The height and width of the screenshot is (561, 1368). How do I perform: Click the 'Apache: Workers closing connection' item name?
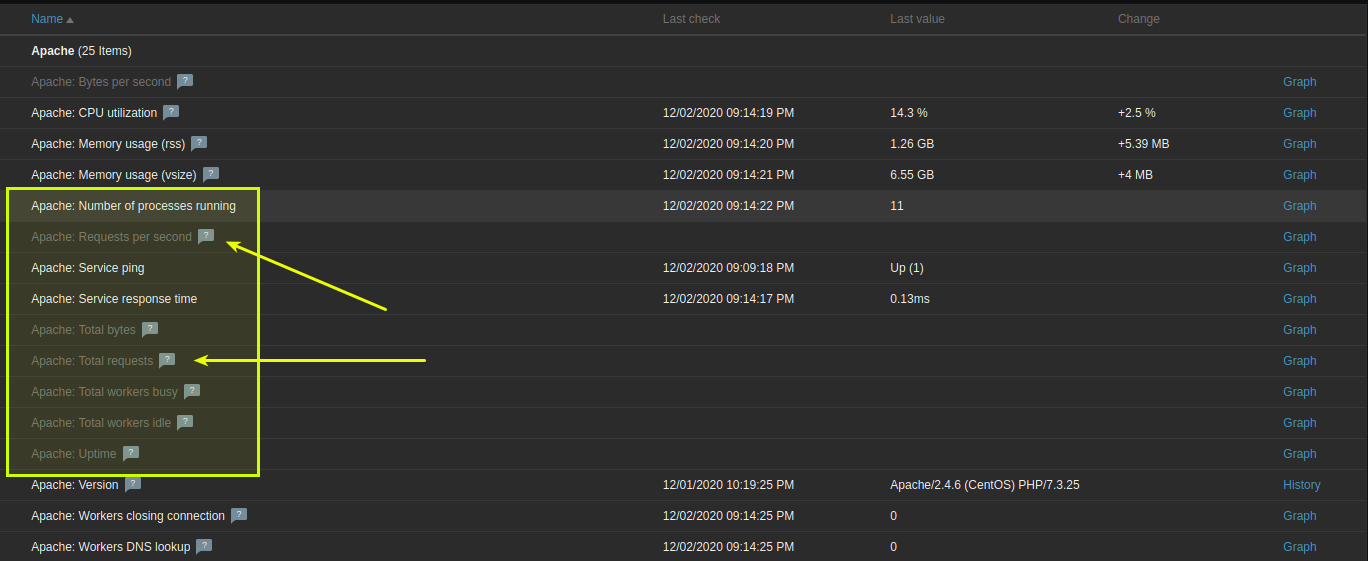128,516
